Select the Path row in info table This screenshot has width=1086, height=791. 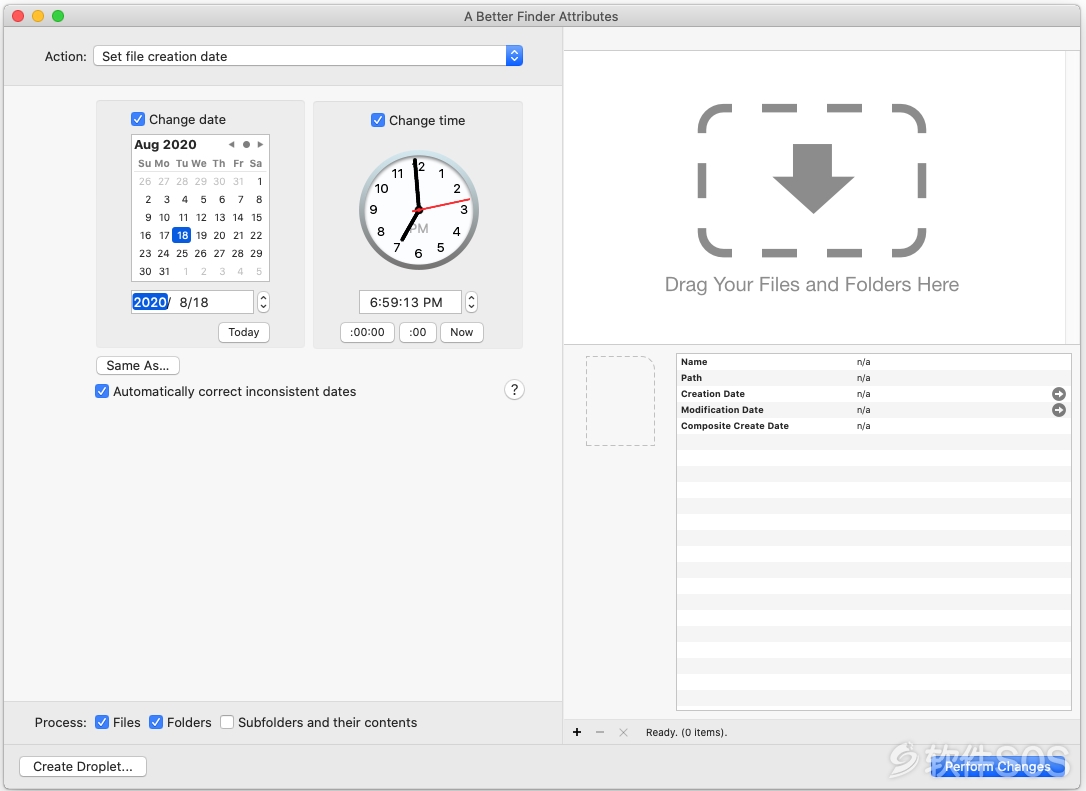874,377
